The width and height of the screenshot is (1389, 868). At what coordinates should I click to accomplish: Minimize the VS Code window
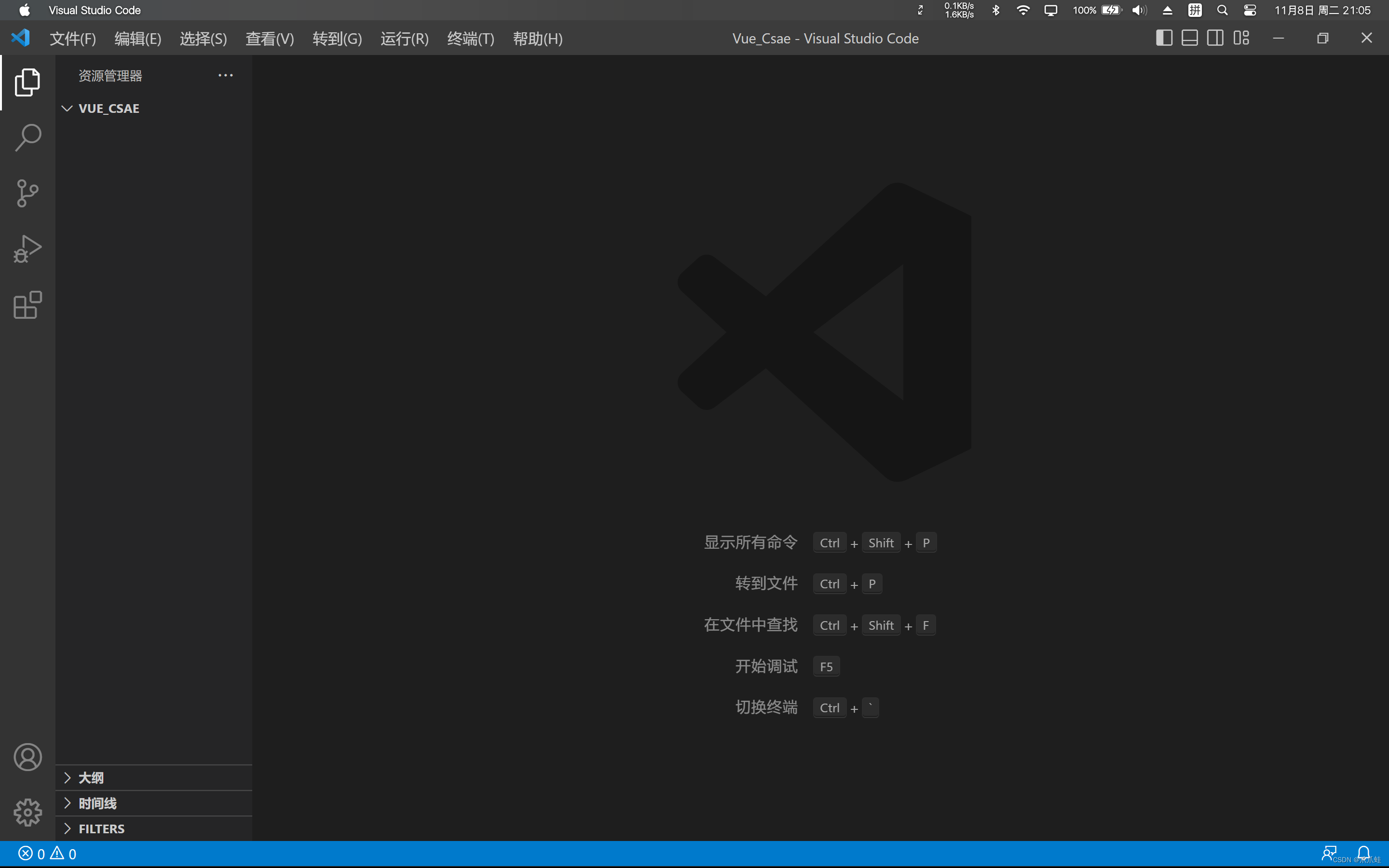tap(1278, 38)
